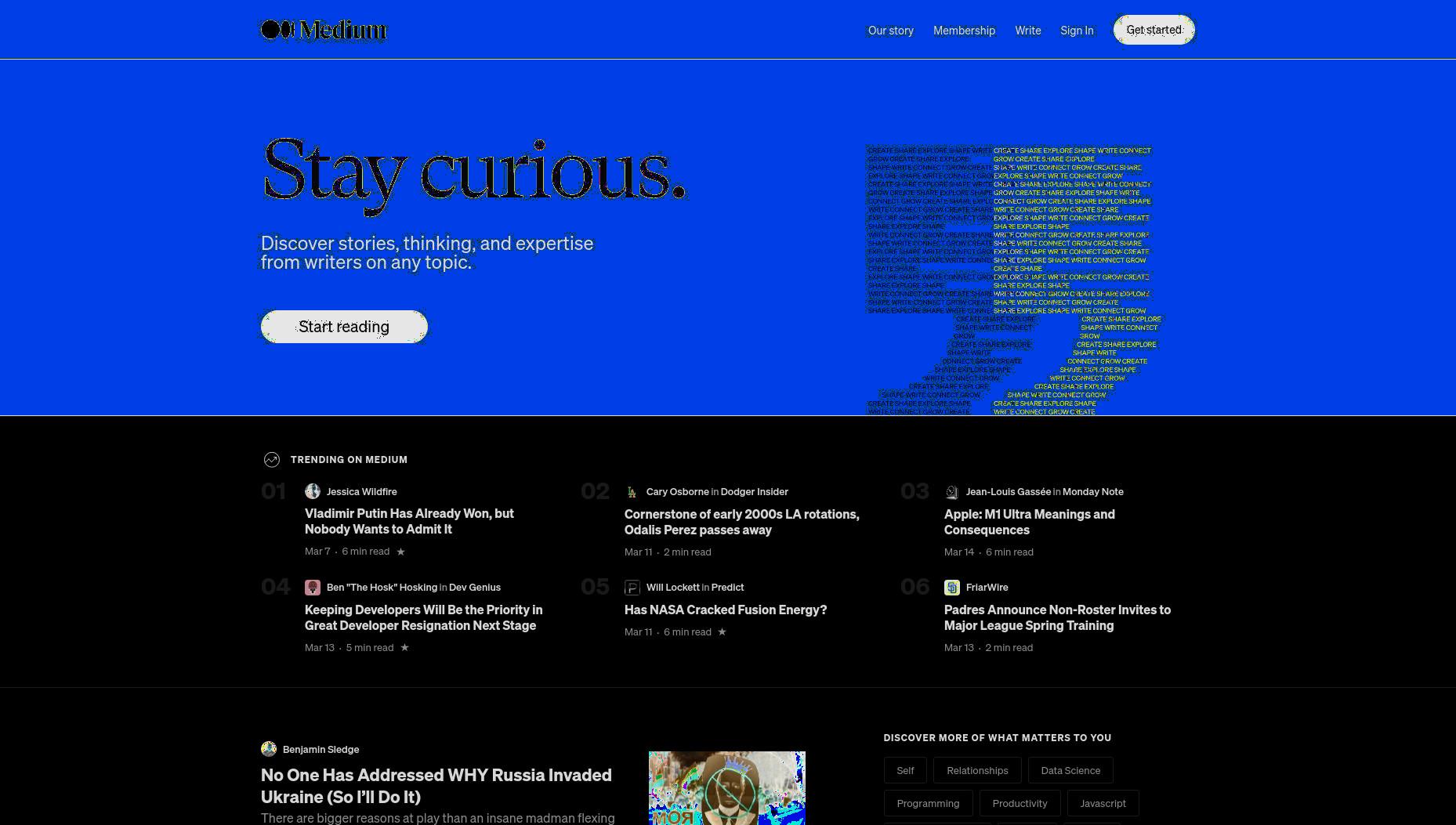Open Ben "The Hosk" Hosking's avatar
Image resolution: width=1456 pixels, height=825 pixels.
pyautogui.click(x=313, y=587)
